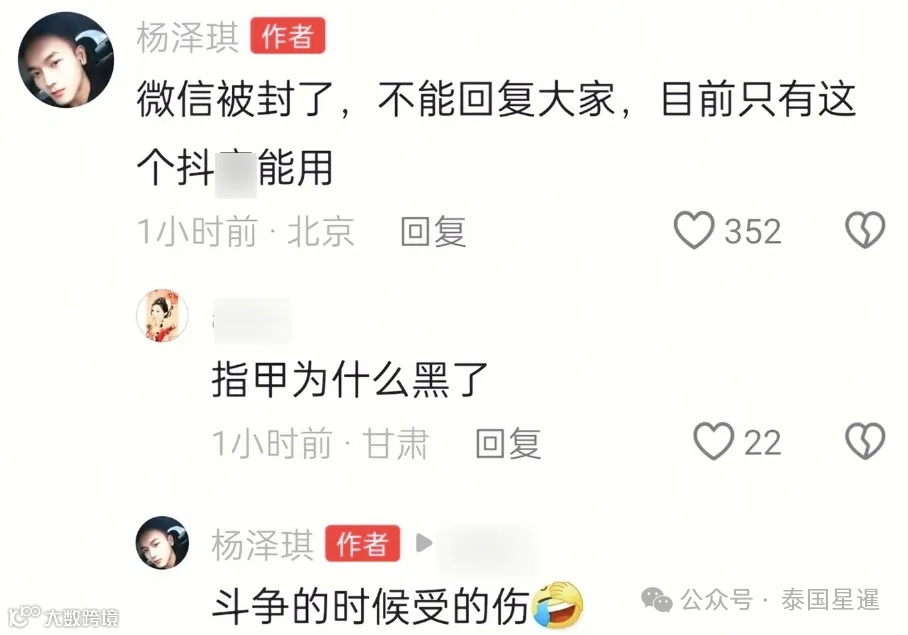Open 杨泽琪's small reply avatar
This screenshot has width=908, height=635.
tap(163, 543)
